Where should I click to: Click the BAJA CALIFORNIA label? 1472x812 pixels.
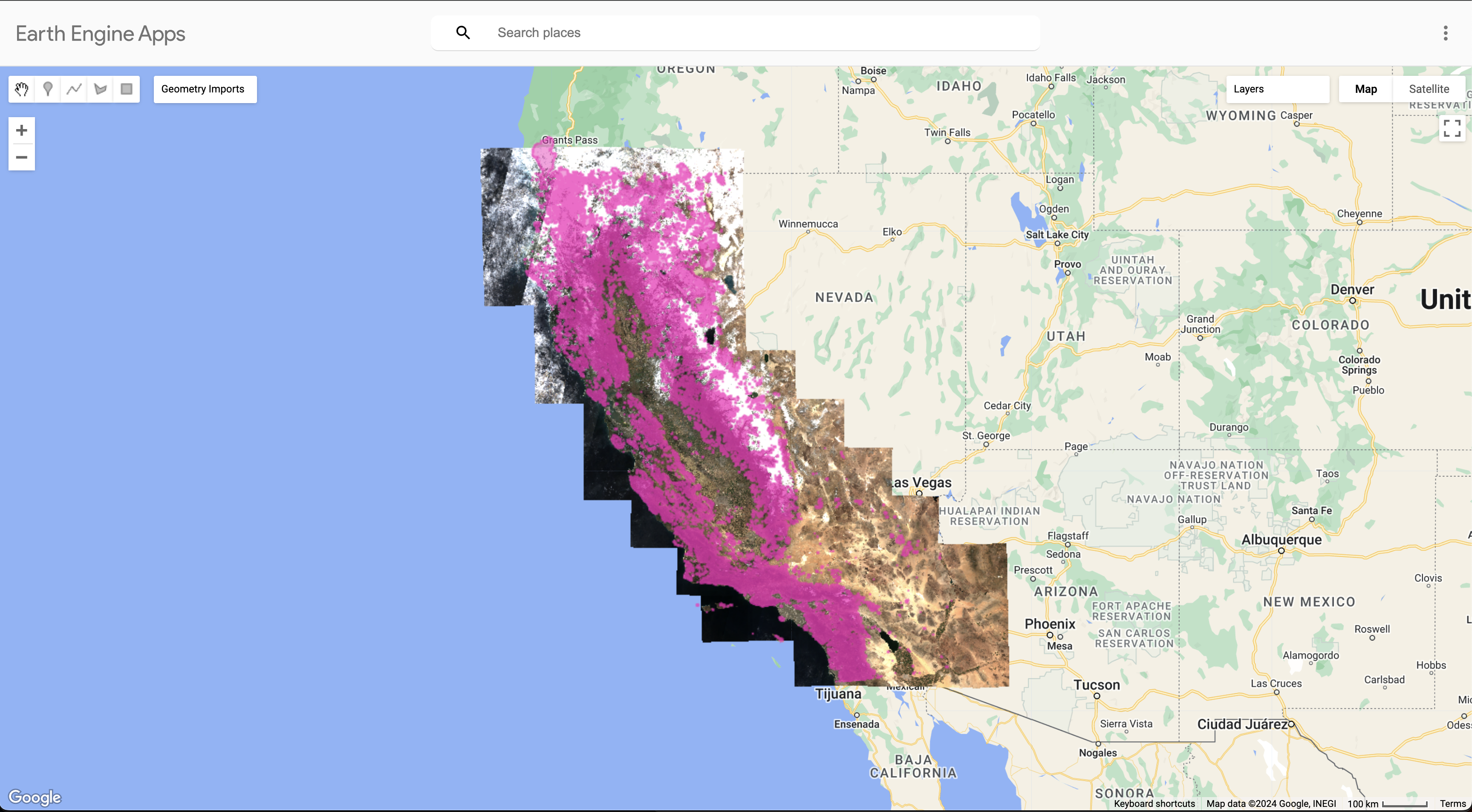click(913, 766)
